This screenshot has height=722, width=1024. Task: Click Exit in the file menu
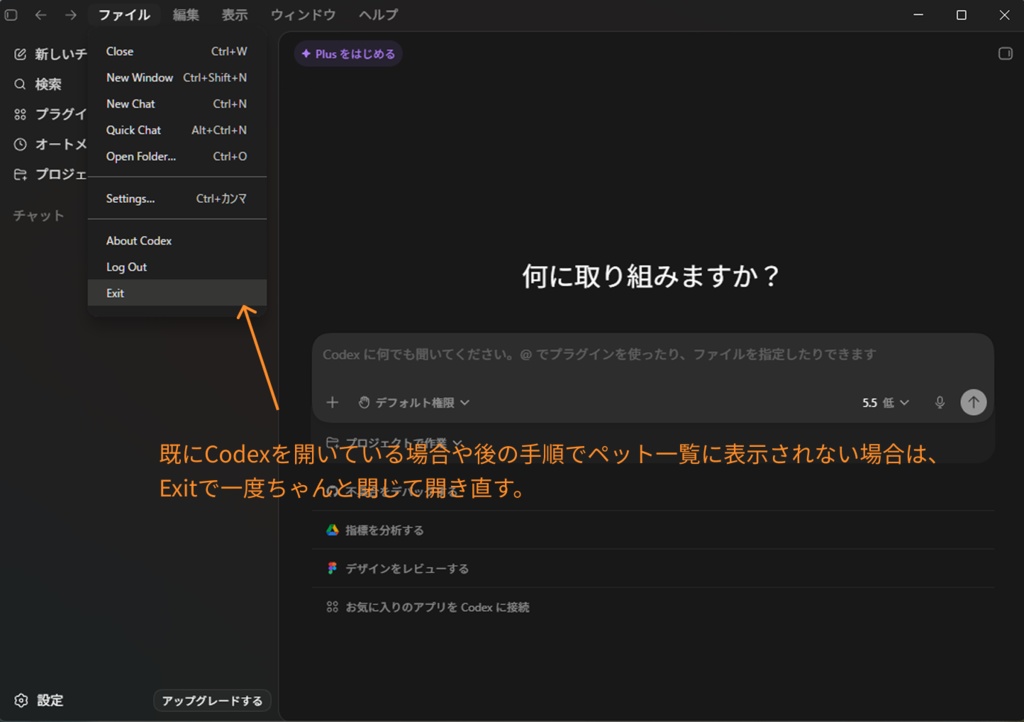click(x=177, y=292)
